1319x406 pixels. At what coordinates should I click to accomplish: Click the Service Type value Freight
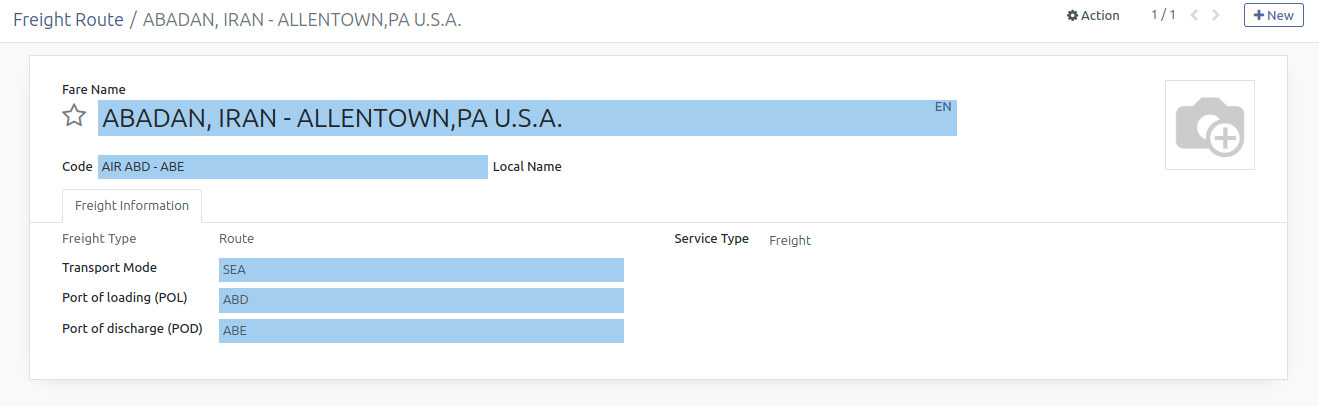tap(790, 240)
